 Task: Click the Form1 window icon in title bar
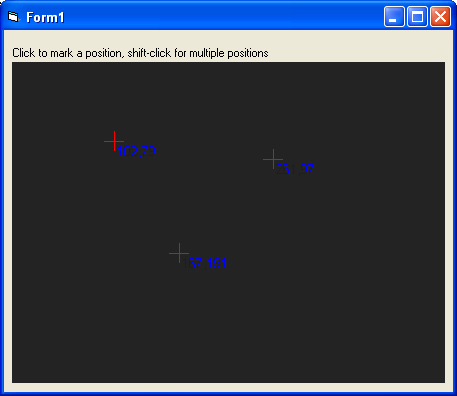pyautogui.click(x=14, y=17)
